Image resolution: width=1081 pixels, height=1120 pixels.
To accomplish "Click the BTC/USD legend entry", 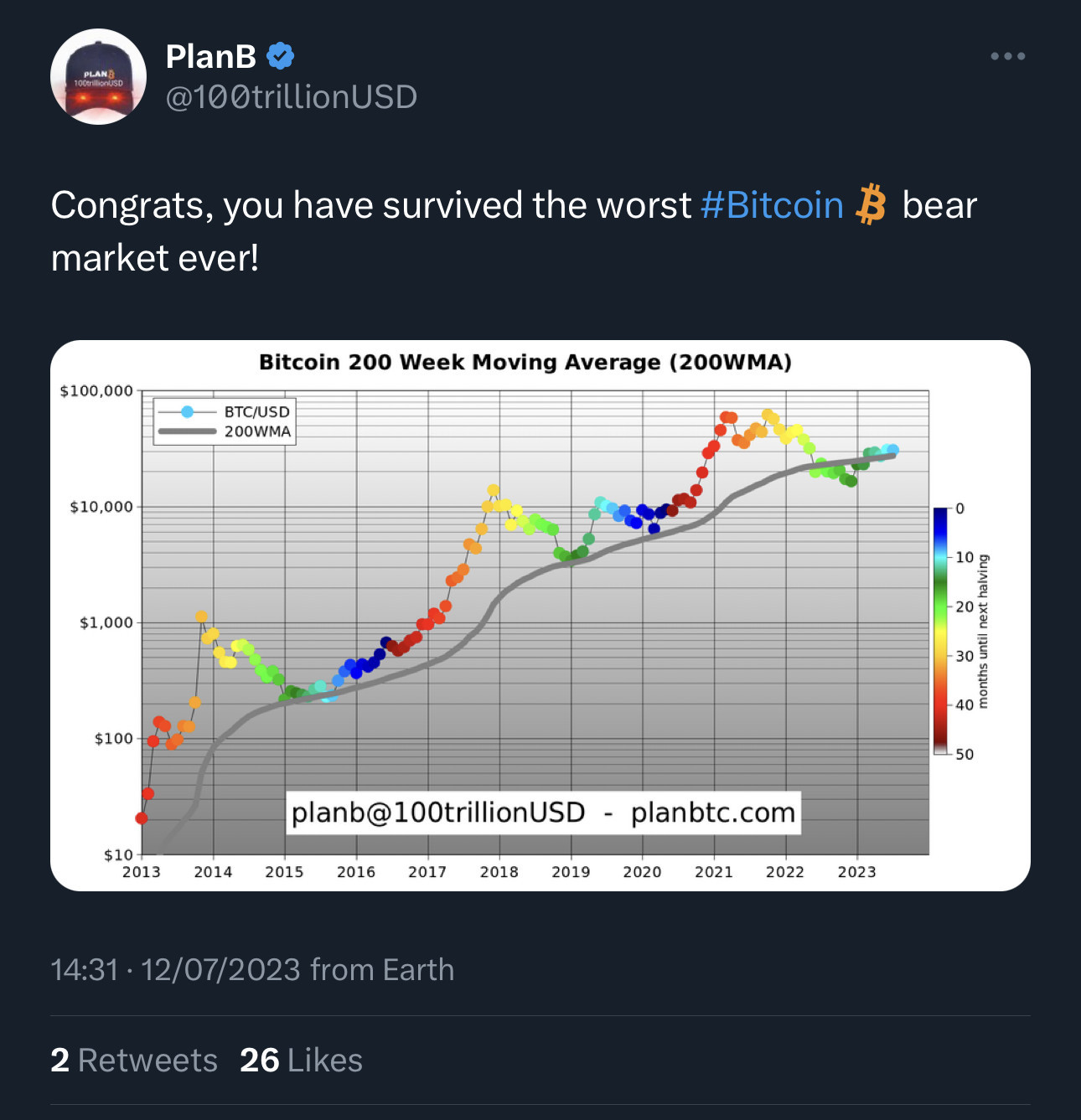I will click(x=224, y=411).
